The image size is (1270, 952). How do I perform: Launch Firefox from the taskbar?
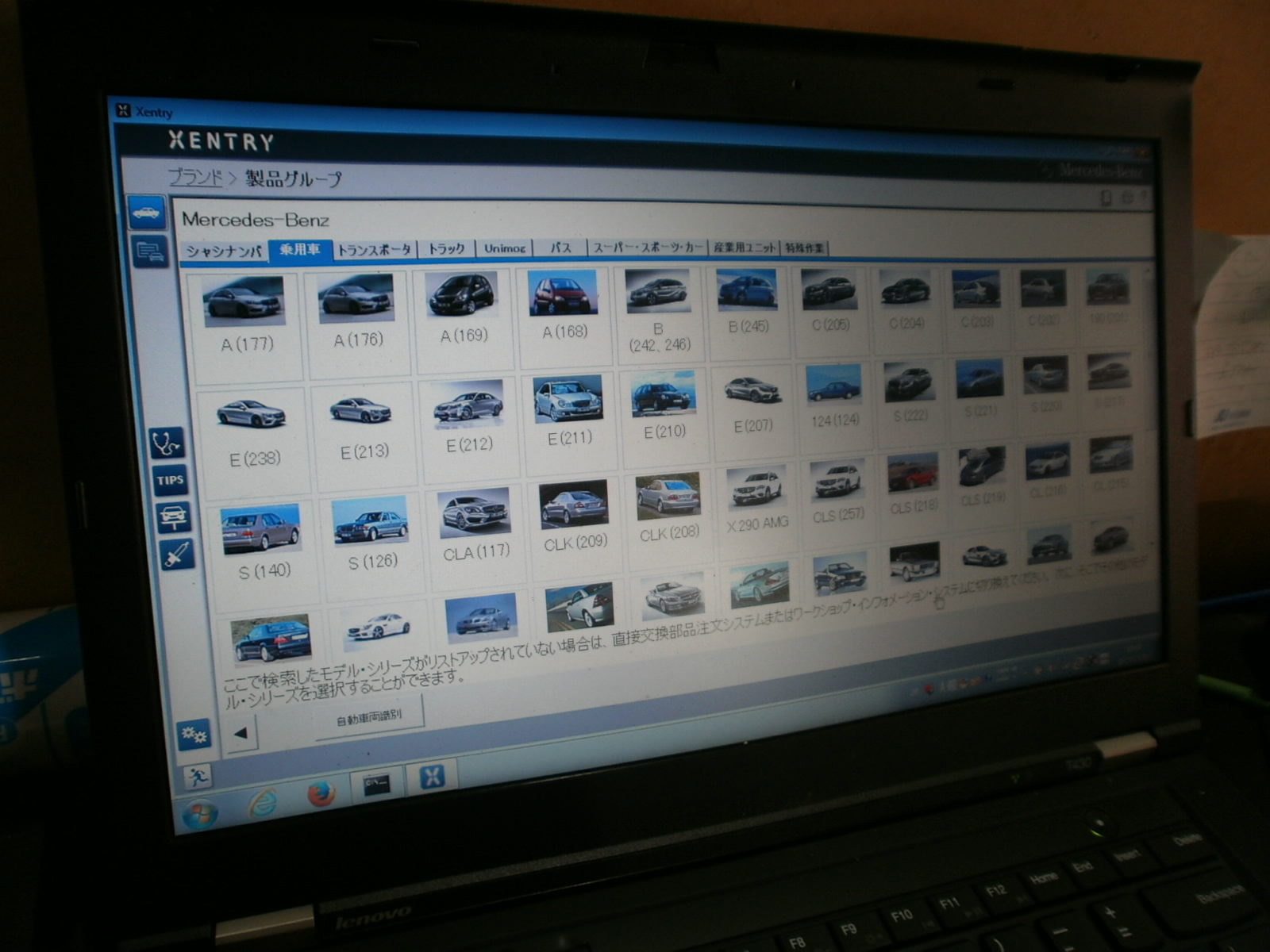tap(321, 793)
